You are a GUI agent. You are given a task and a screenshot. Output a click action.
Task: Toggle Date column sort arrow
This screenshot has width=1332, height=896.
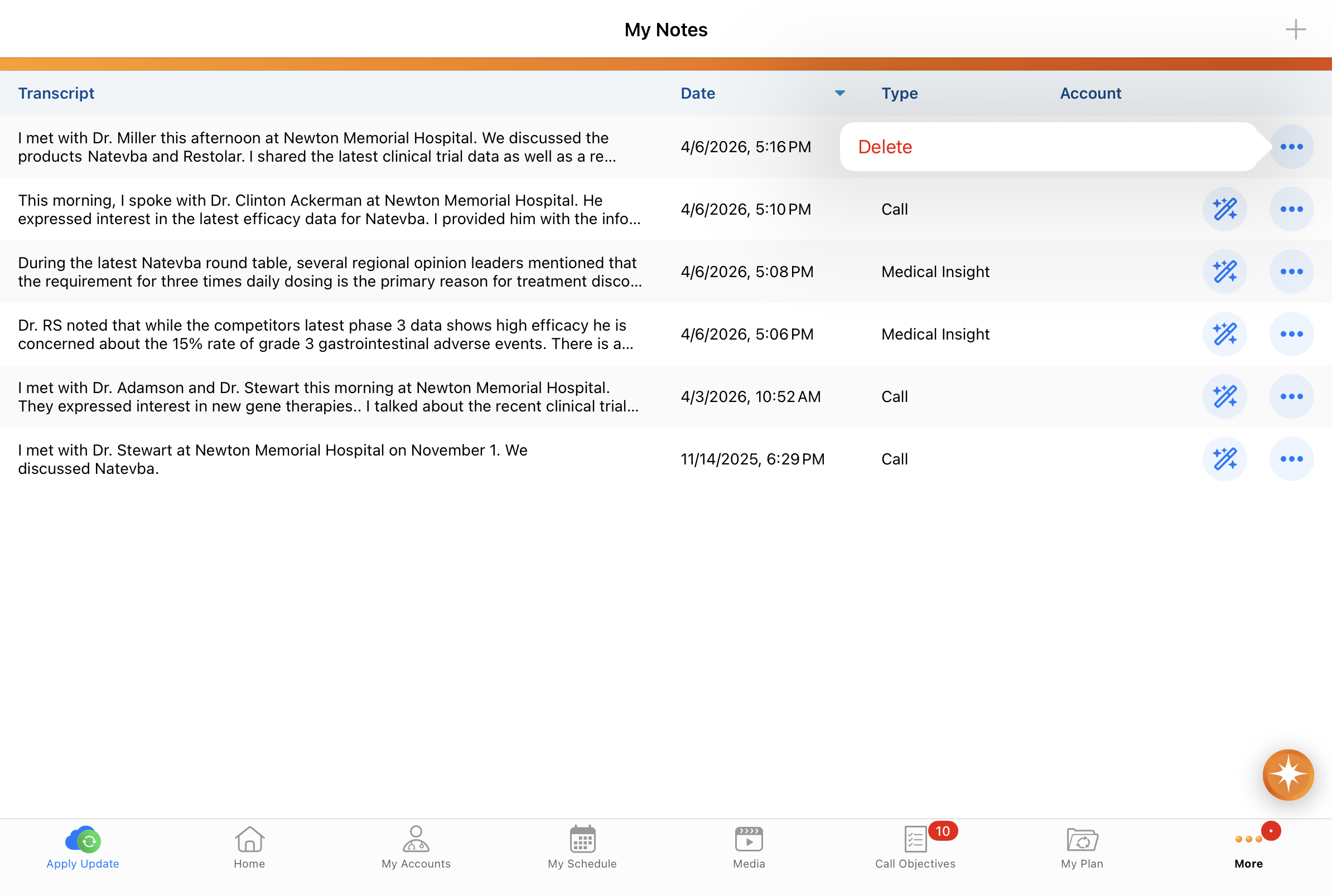[839, 93]
